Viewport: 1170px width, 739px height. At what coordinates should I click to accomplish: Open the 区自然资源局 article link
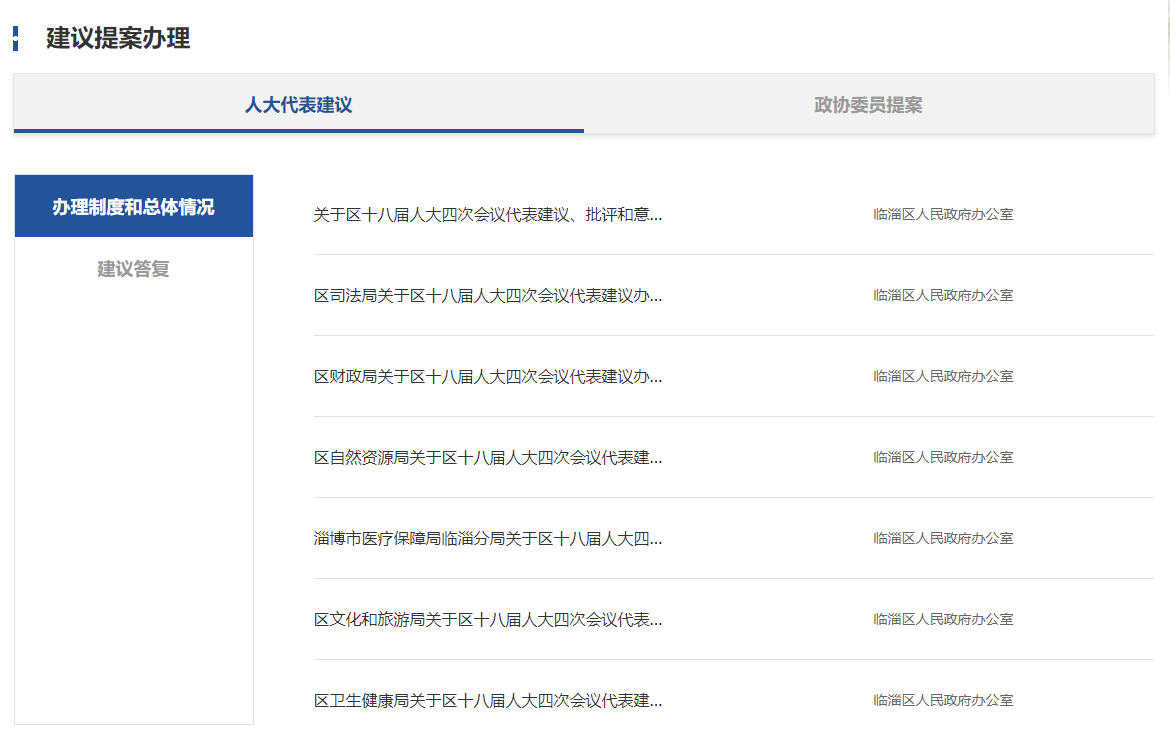(487, 457)
